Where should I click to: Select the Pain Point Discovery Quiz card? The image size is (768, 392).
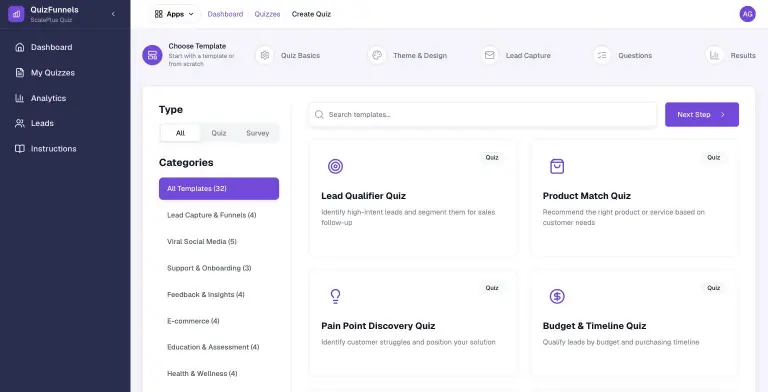(x=413, y=323)
